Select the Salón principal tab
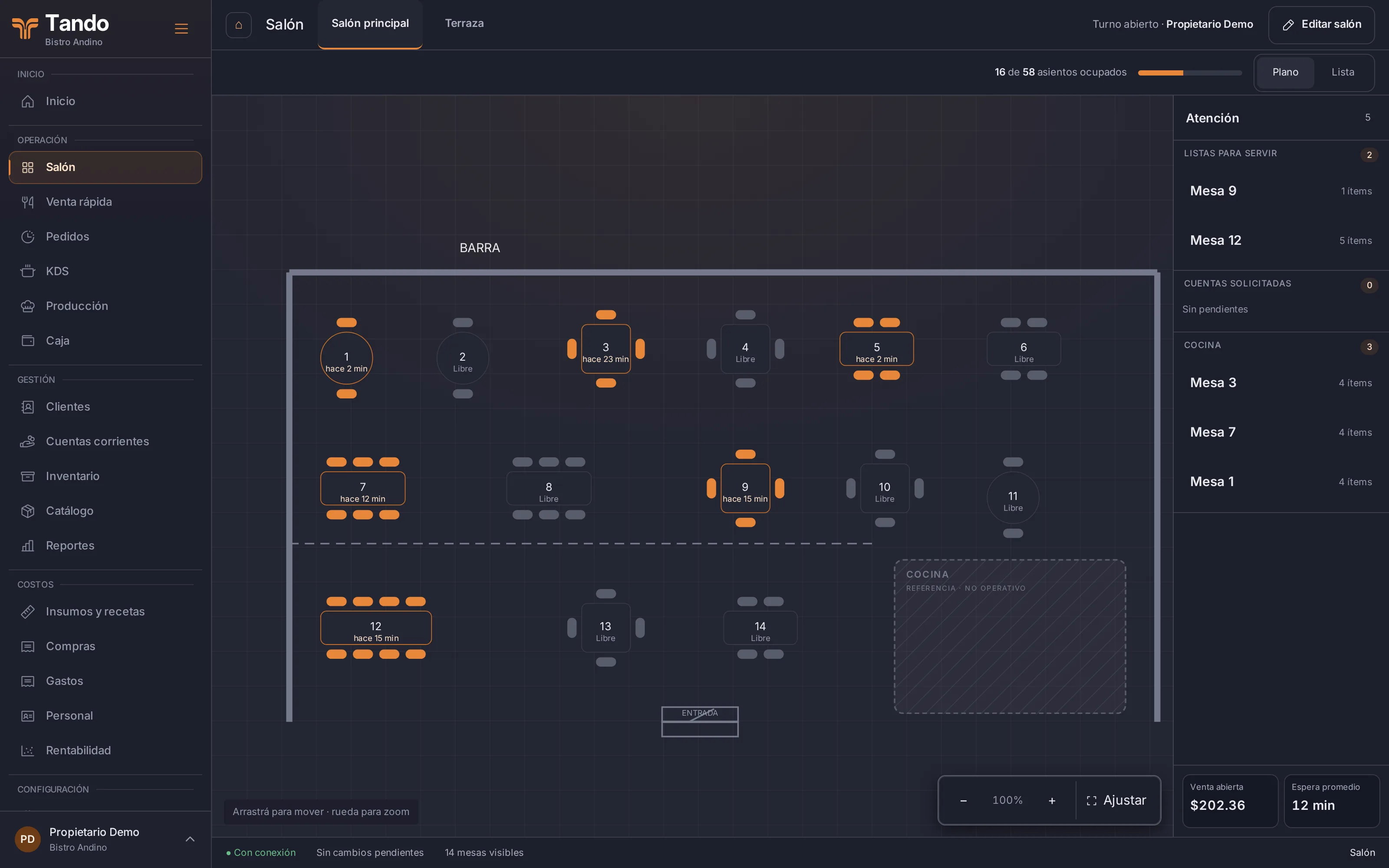 pyautogui.click(x=370, y=23)
